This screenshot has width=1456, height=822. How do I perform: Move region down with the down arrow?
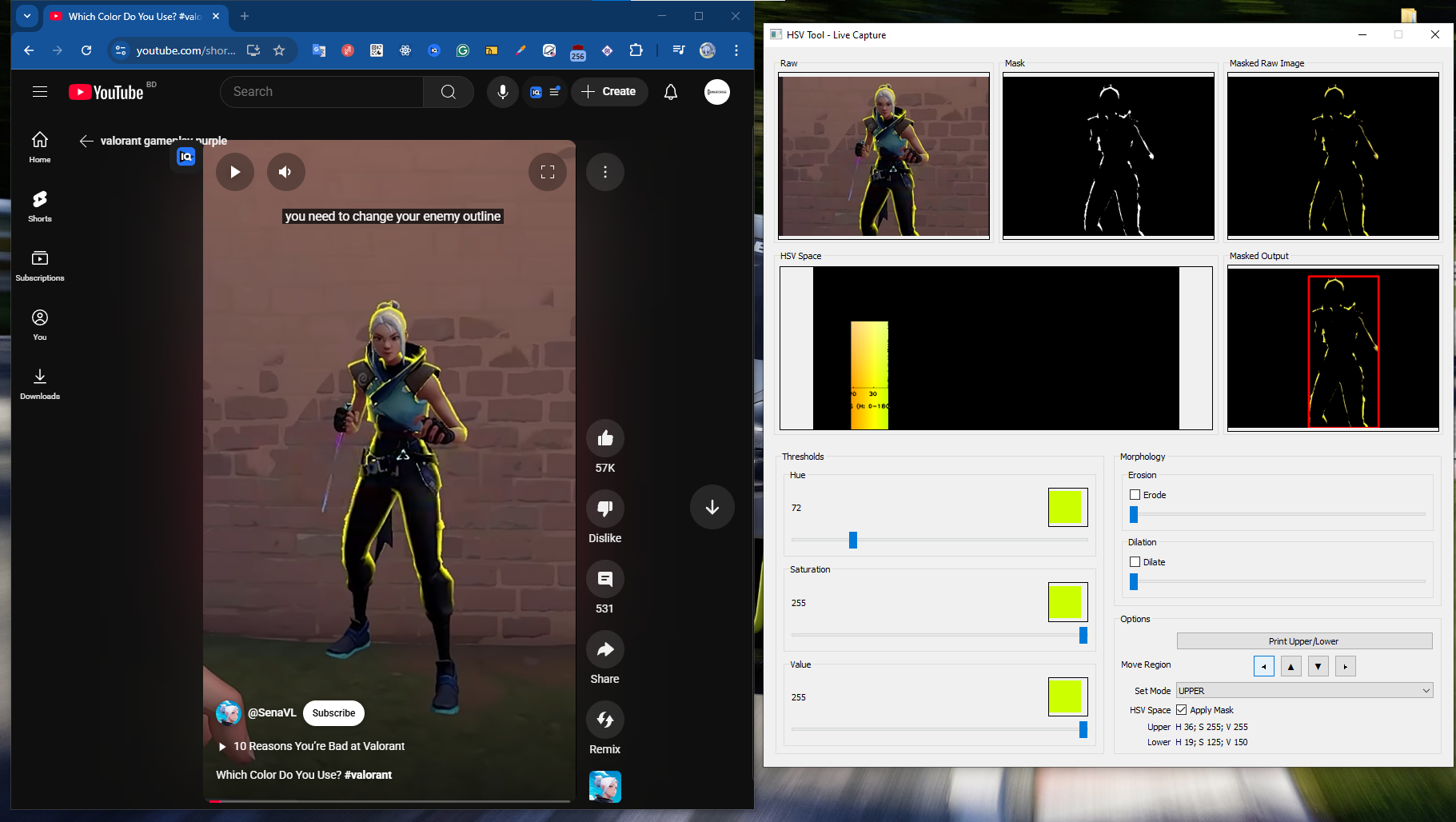tap(1318, 666)
